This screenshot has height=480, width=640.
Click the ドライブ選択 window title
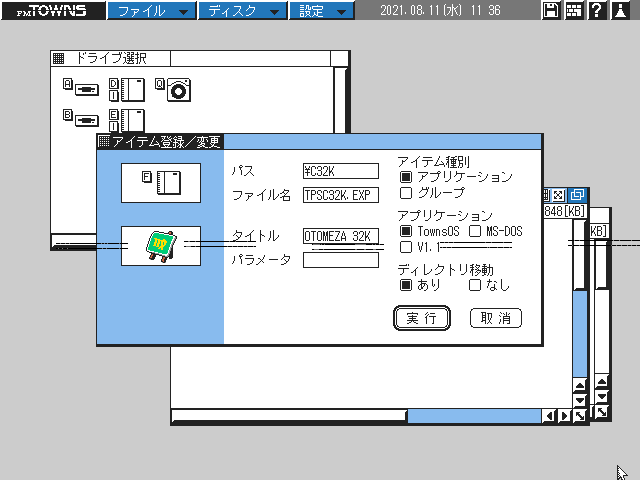[x=111, y=58]
